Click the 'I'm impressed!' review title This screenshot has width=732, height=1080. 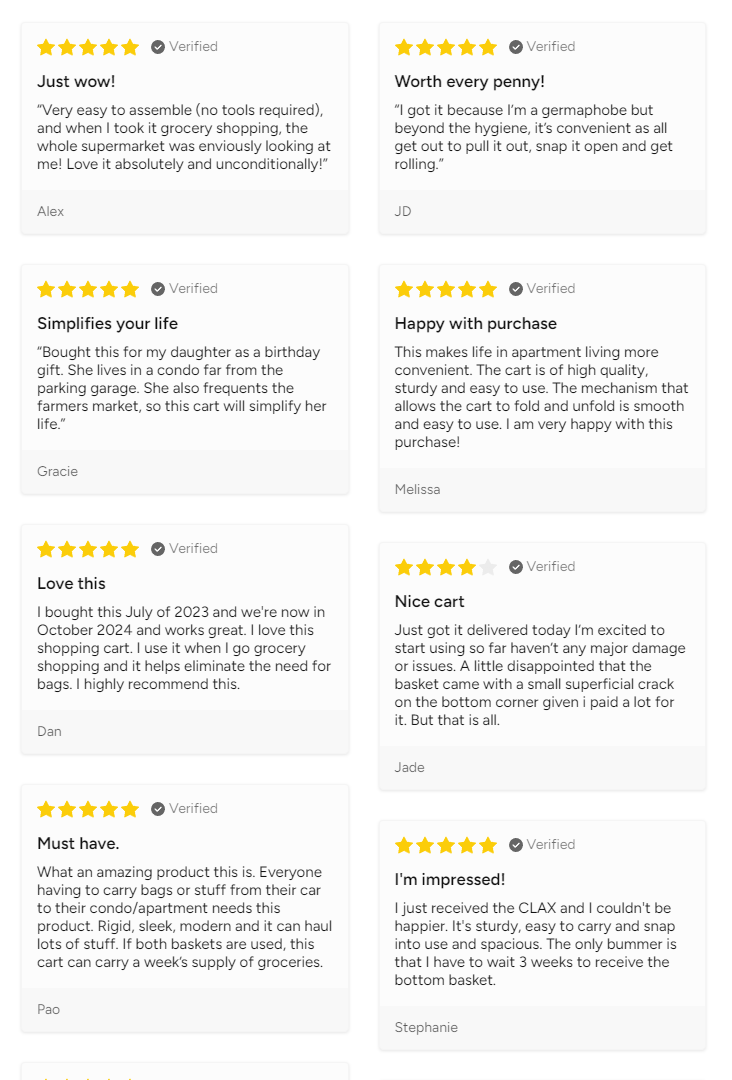tap(449, 880)
